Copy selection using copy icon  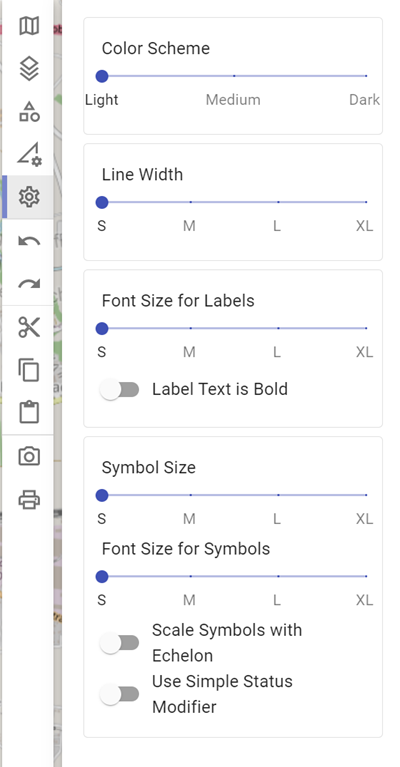[29, 370]
